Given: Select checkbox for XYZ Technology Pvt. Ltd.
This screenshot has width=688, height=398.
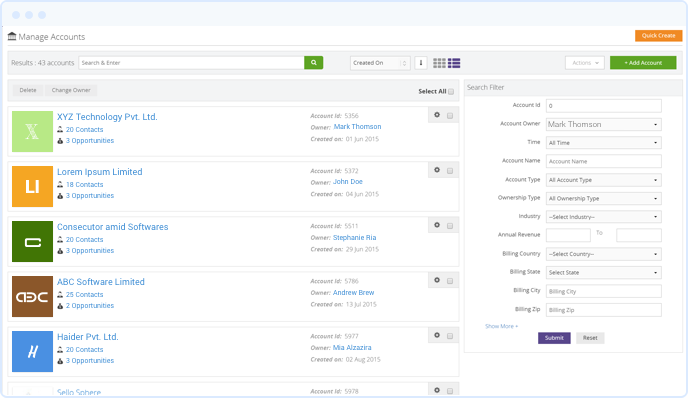Looking at the screenshot, I should tap(450, 116).
